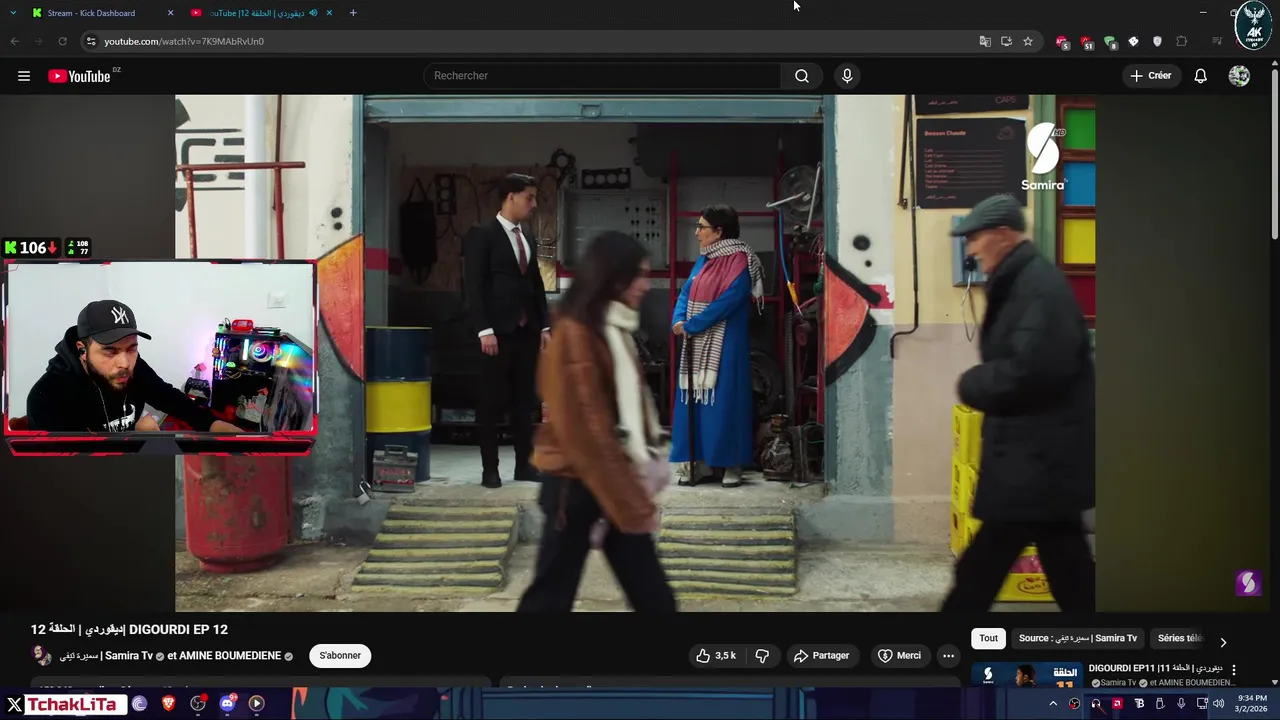This screenshot has width=1280, height=720.
Task: Open the more actions three-dot menu
Action: 948,656
